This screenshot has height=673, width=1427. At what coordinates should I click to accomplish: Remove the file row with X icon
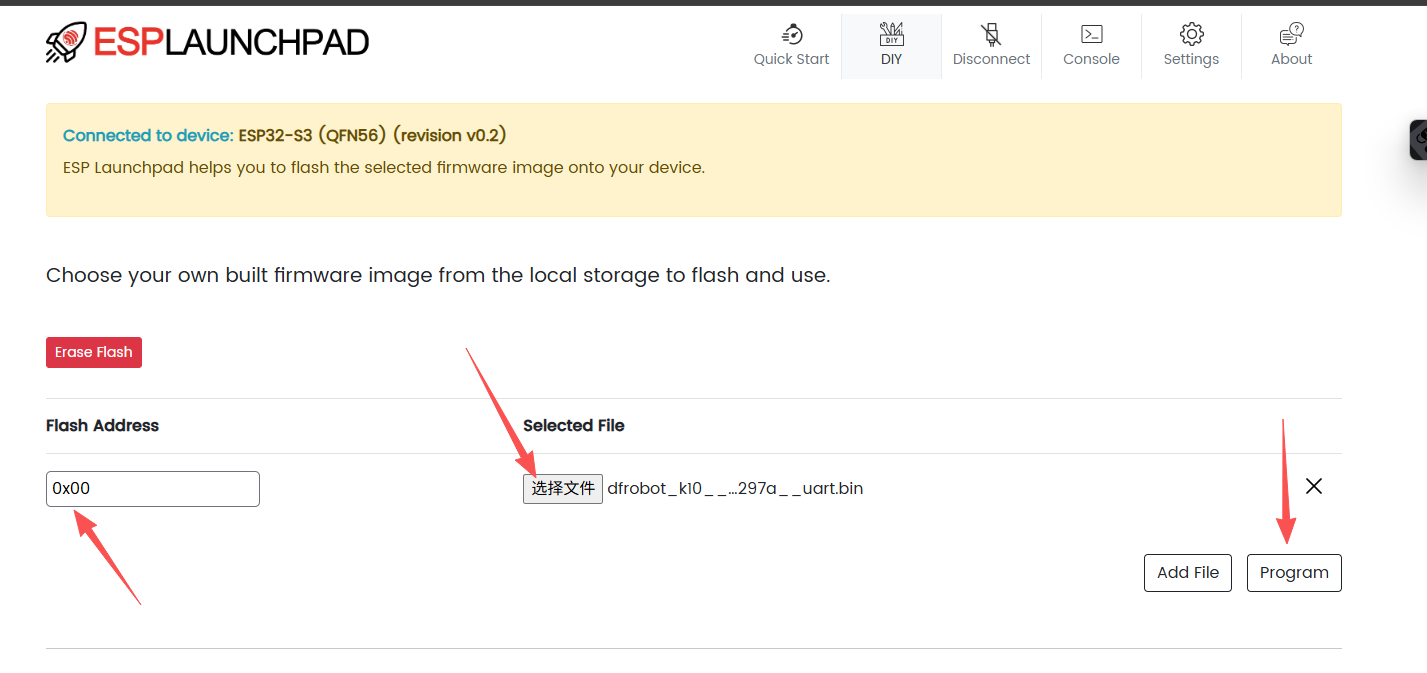1314,486
